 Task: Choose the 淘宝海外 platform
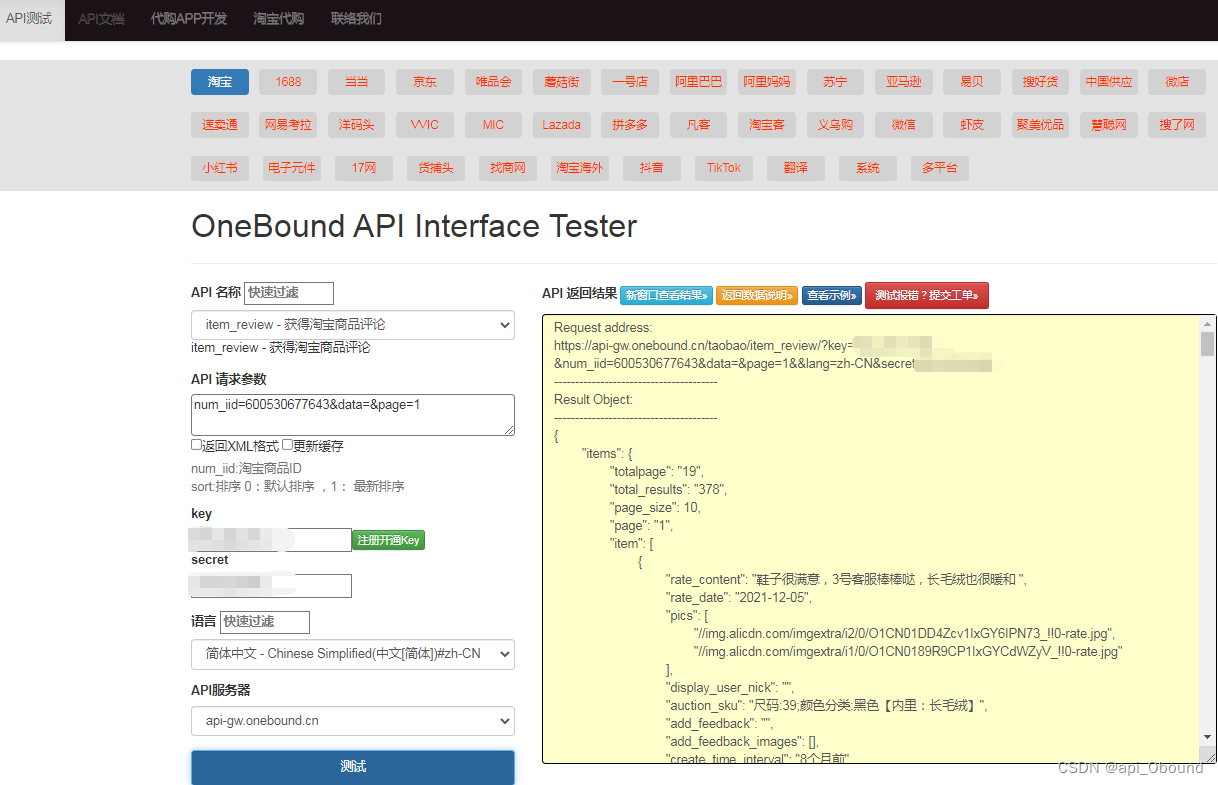[580, 168]
